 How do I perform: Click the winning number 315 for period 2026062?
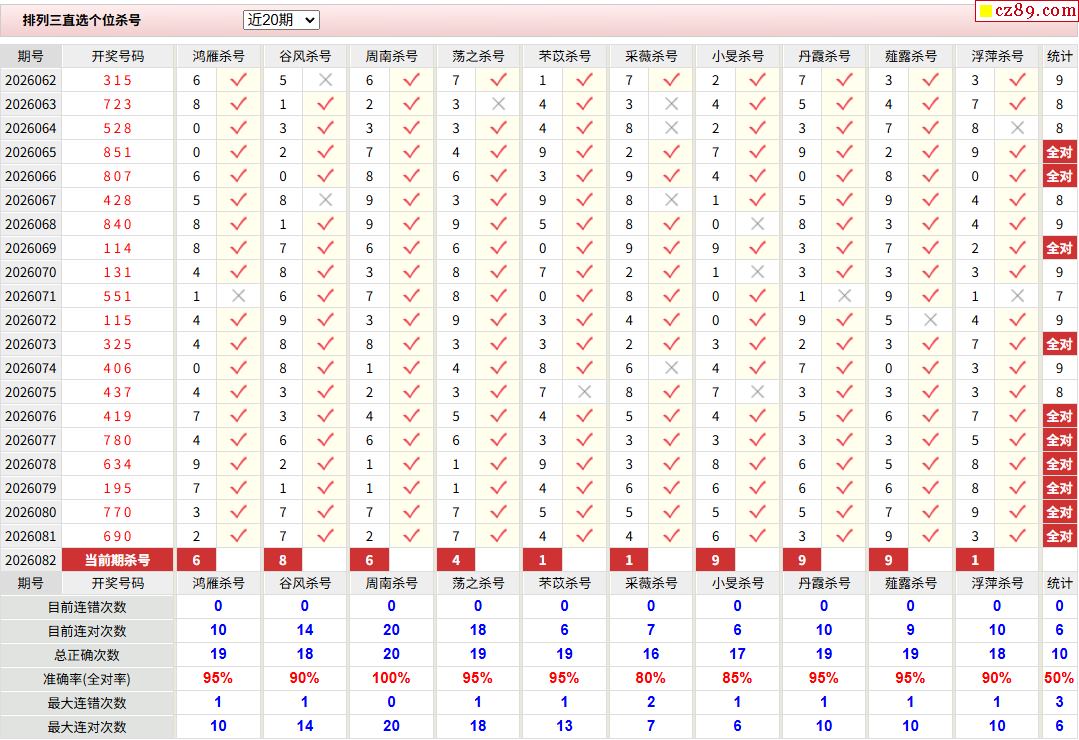pos(118,80)
